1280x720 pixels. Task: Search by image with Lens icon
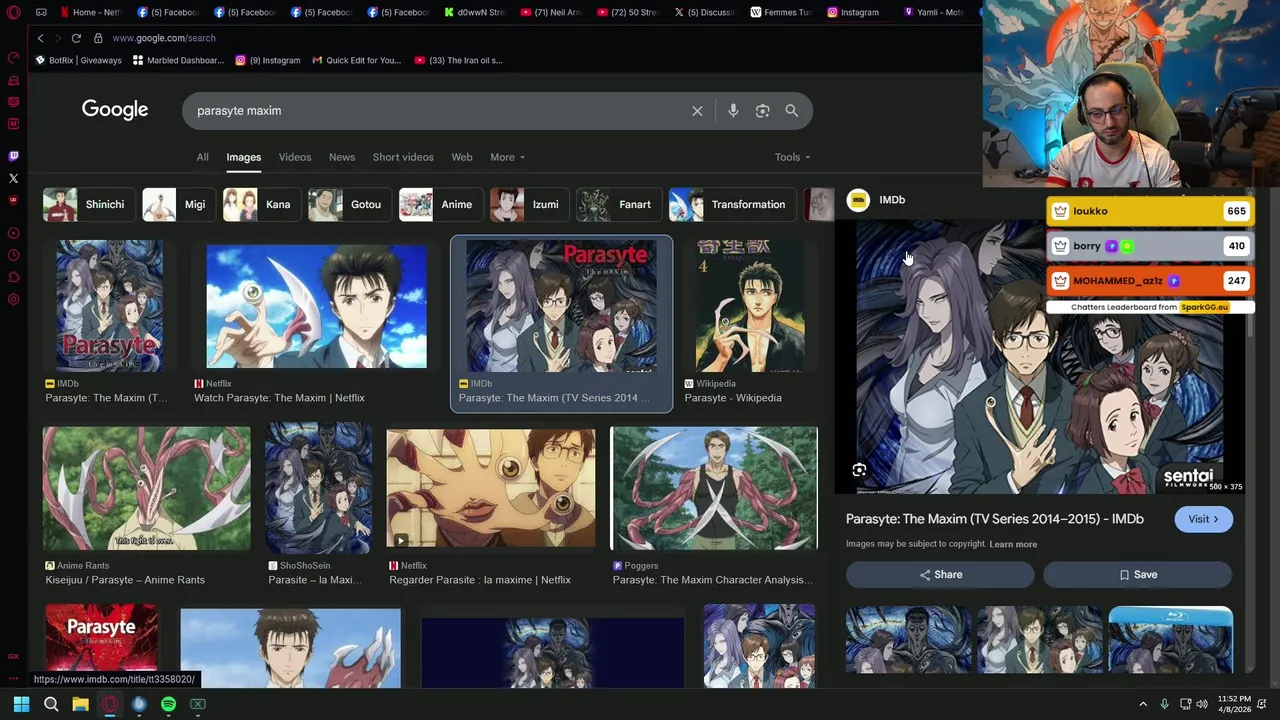[762, 111]
